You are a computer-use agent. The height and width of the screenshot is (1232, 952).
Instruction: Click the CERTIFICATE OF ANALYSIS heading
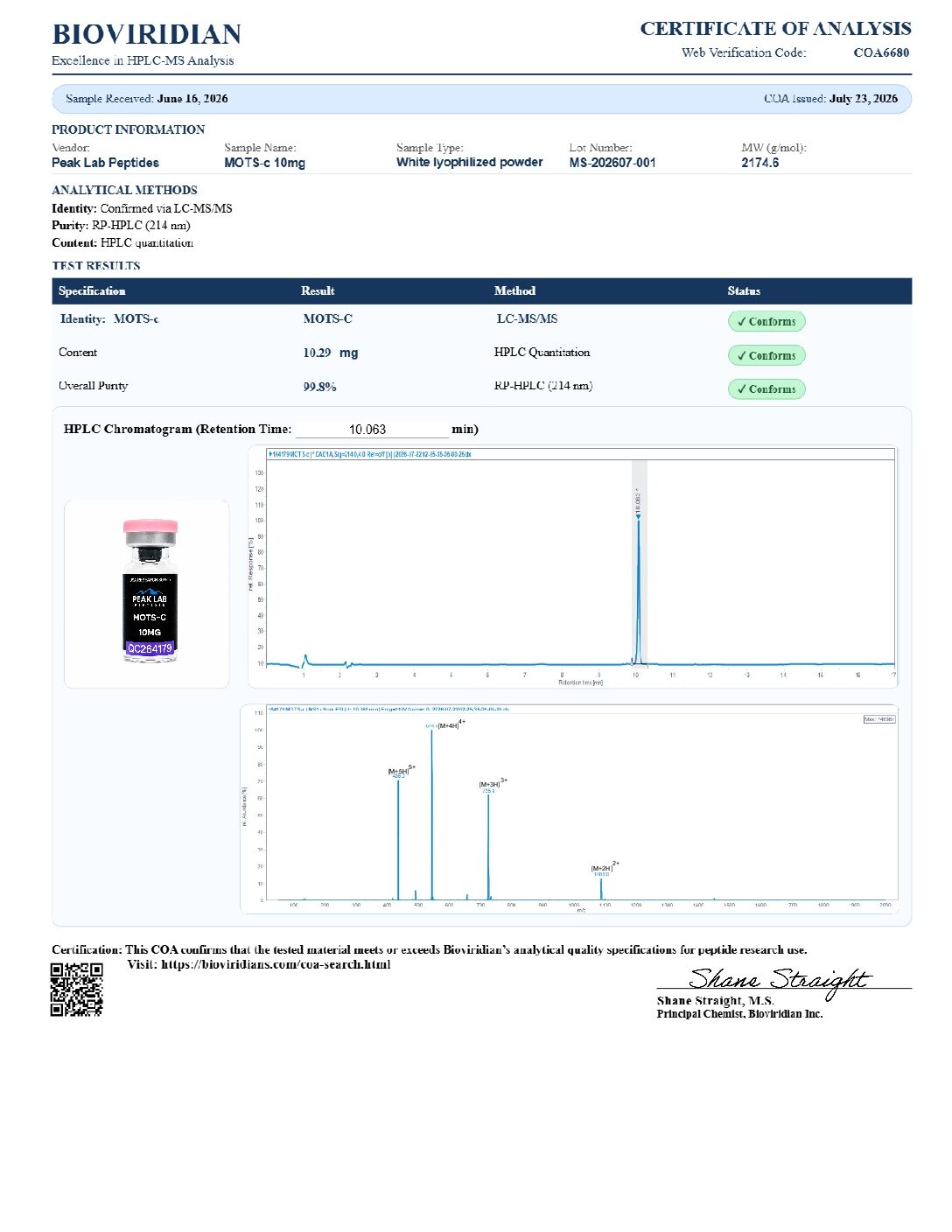click(x=775, y=29)
